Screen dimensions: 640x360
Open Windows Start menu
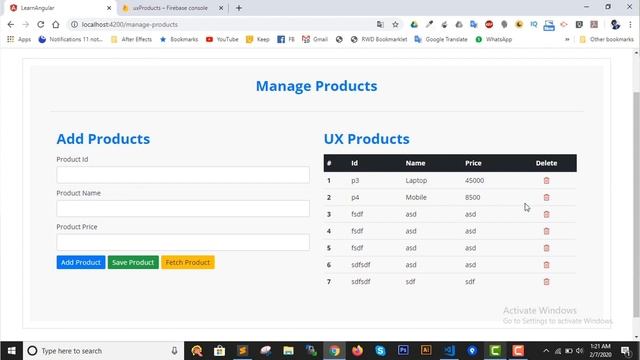(x=11, y=351)
